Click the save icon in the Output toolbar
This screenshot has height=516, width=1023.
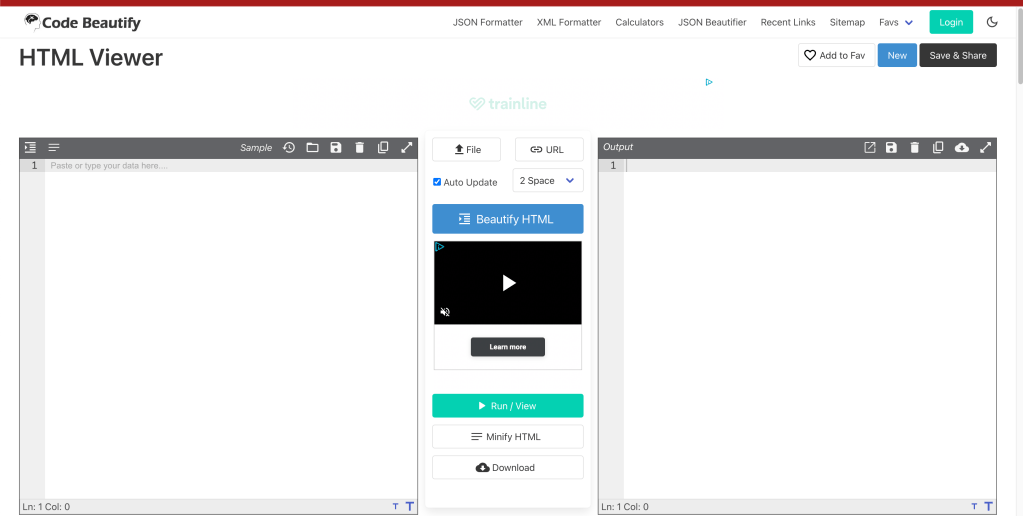pos(891,147)
